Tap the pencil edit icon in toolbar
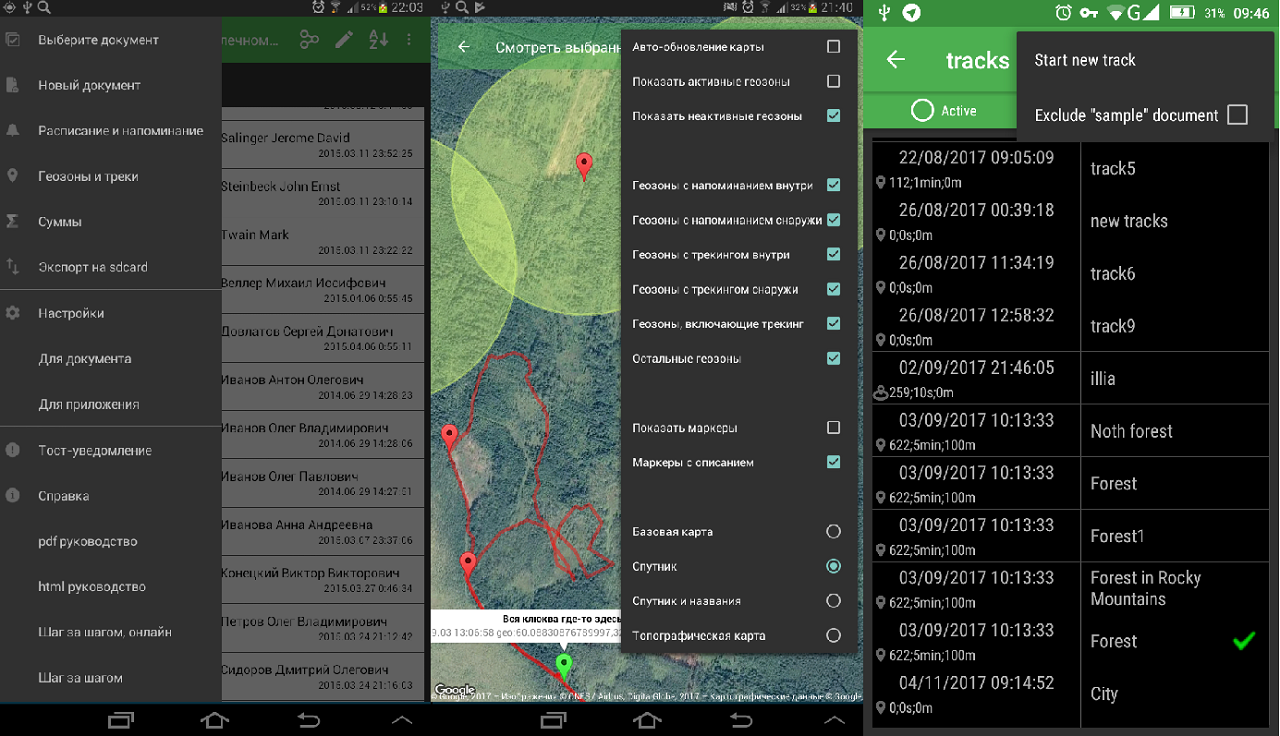 [x=344, y=40]
